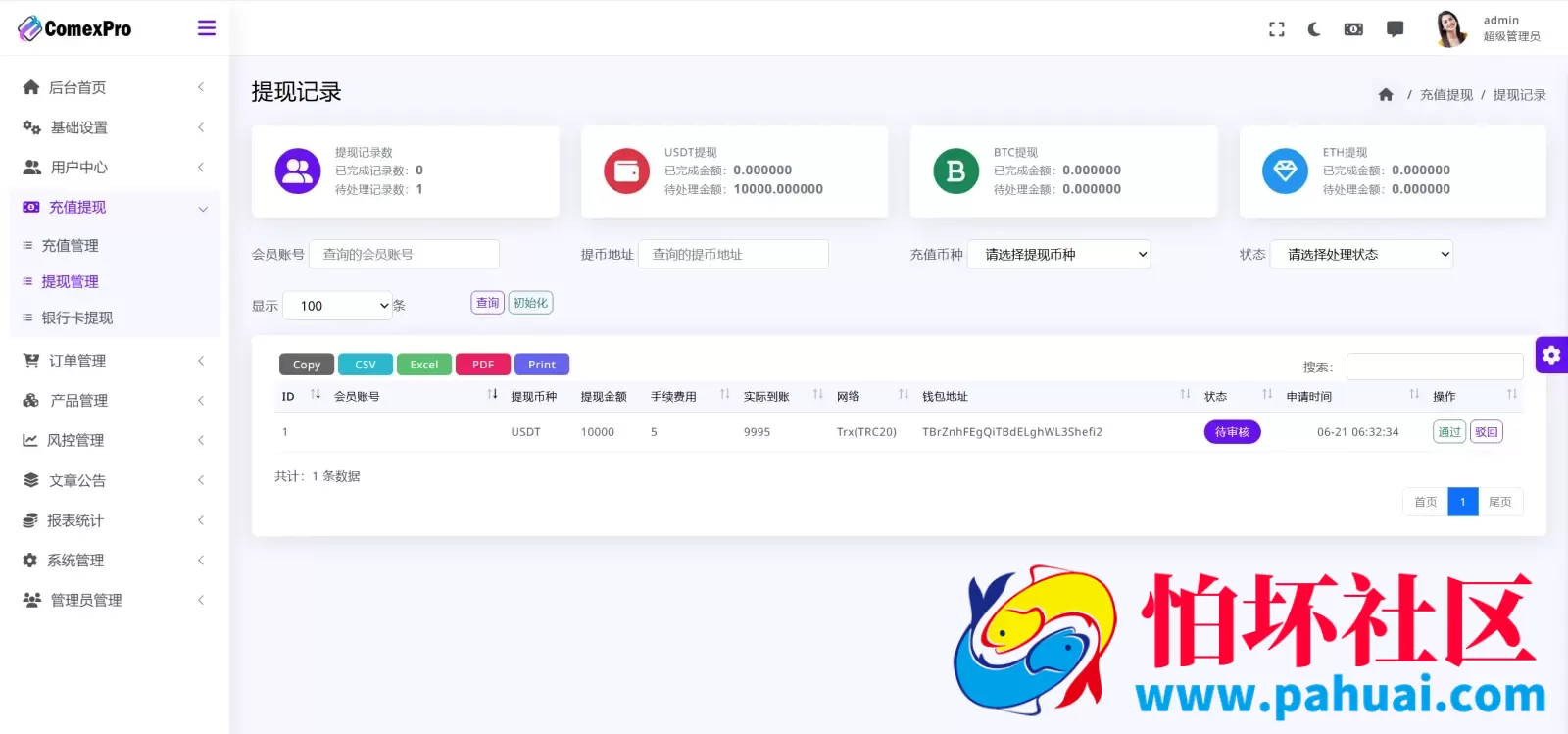
Task: Expand the 管理员管理 menu
Action: [x=114, y=600]
